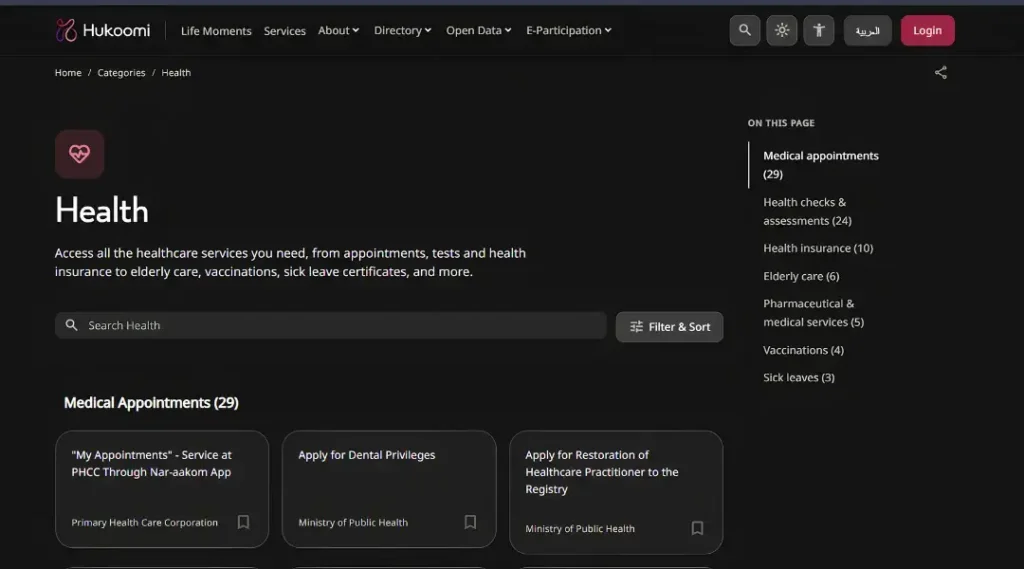Click the magnifier inside Search Health field
Image resolution: width=1024 pixels, height=569 pixels.
71,325
